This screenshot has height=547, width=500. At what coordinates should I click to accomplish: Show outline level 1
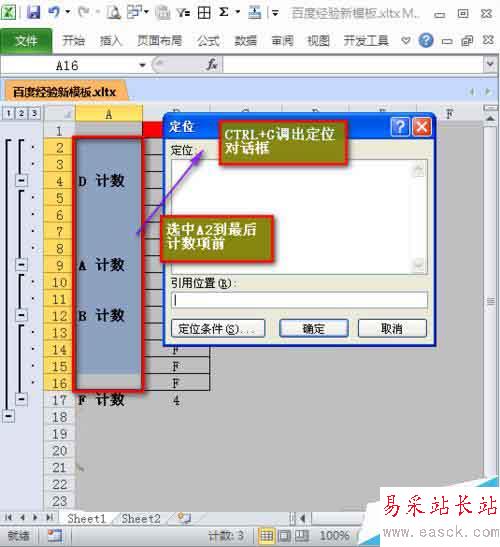[8, 113]
